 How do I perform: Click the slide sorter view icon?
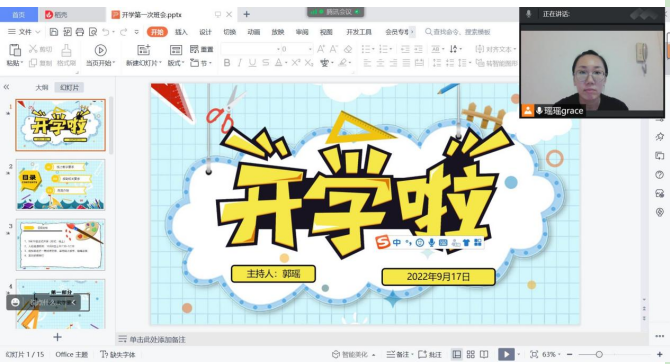click(x=470, y=354)
